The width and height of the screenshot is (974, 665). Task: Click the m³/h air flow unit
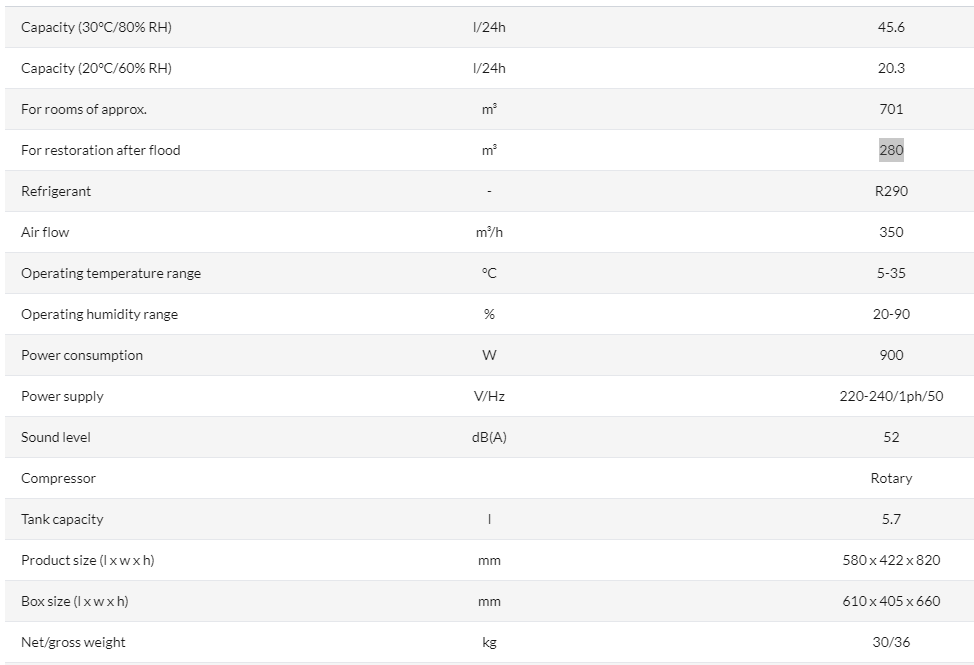[x=489, y=232]
